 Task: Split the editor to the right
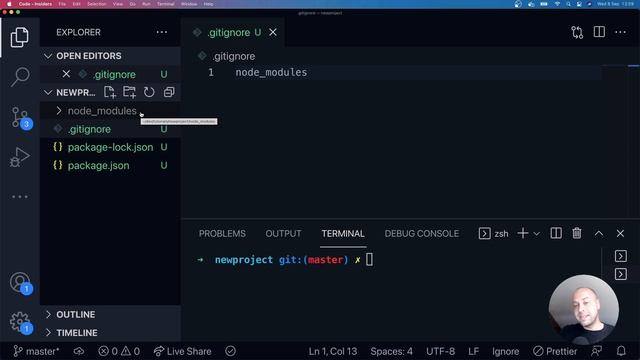pos(599,32)
